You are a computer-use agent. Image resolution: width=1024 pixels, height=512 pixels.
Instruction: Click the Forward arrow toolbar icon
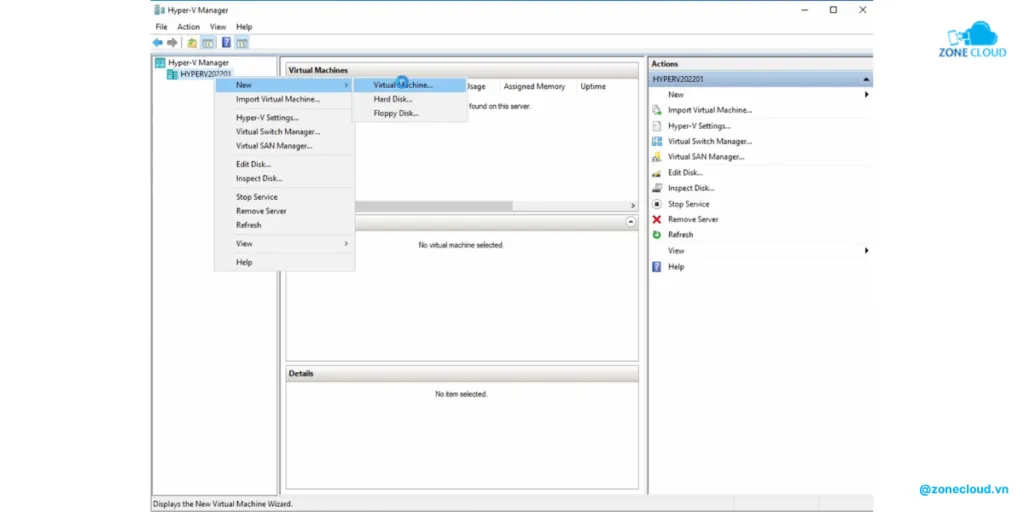click(172, 42)
